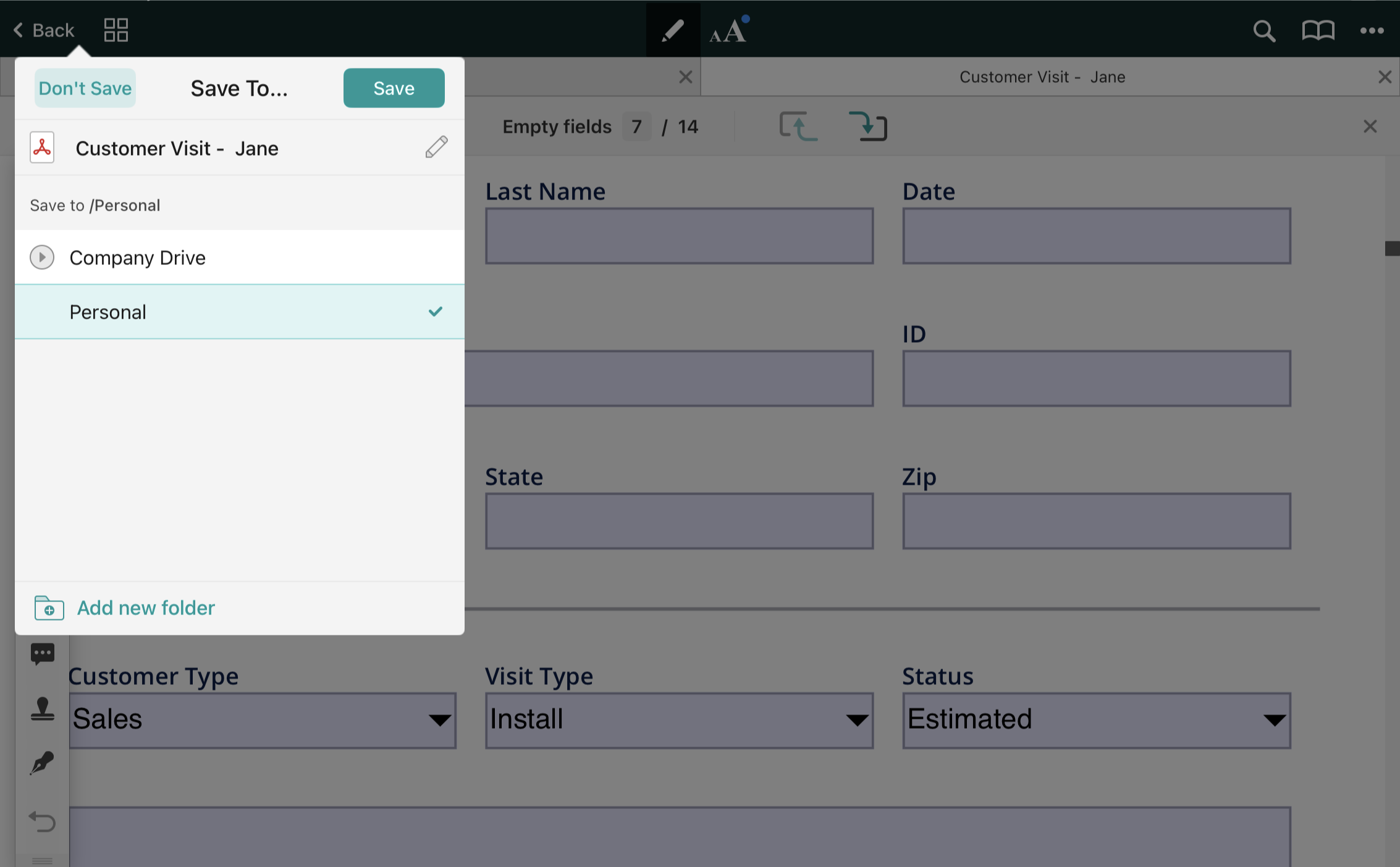This screenshot has width=1400, height=867.
Task: Click the pencil icon to rename file
Action: pos(436,148)
